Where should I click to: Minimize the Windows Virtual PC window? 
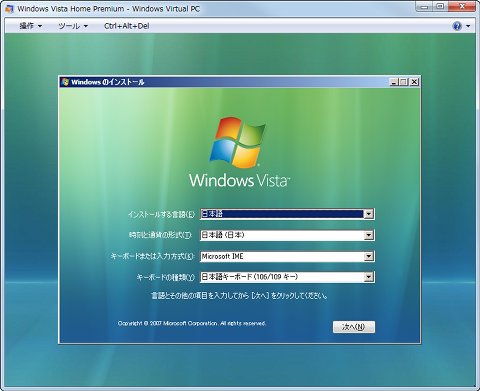pyautogui.click(x=425, y=6)
